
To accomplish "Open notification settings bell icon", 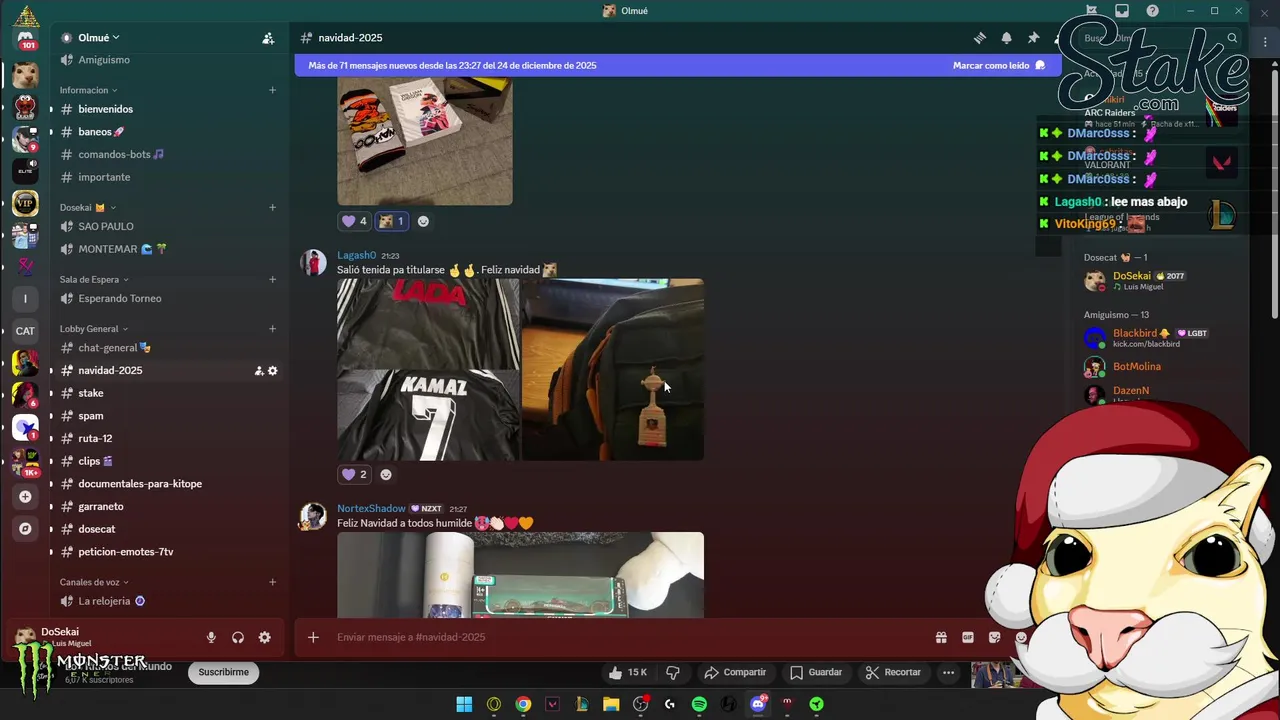I will pos(1007,38).
